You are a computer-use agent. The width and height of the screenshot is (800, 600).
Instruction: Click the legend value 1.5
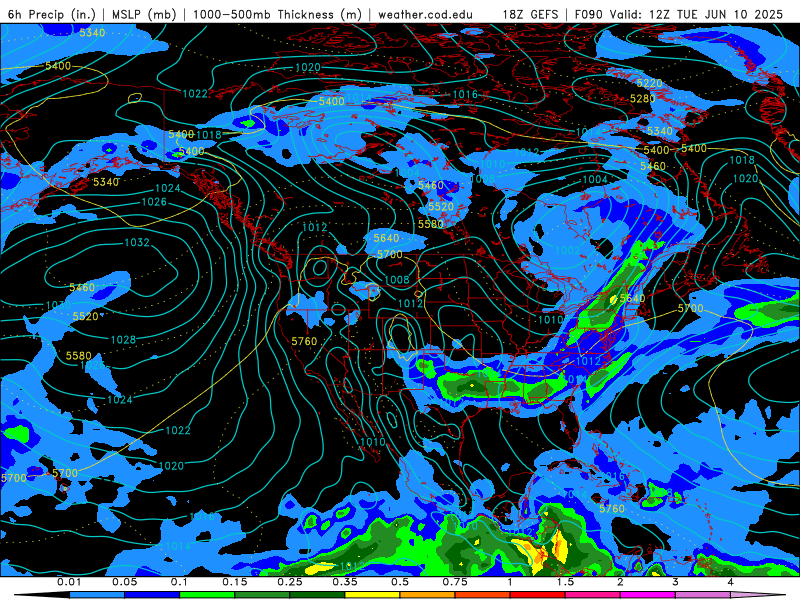pos(565,582)
